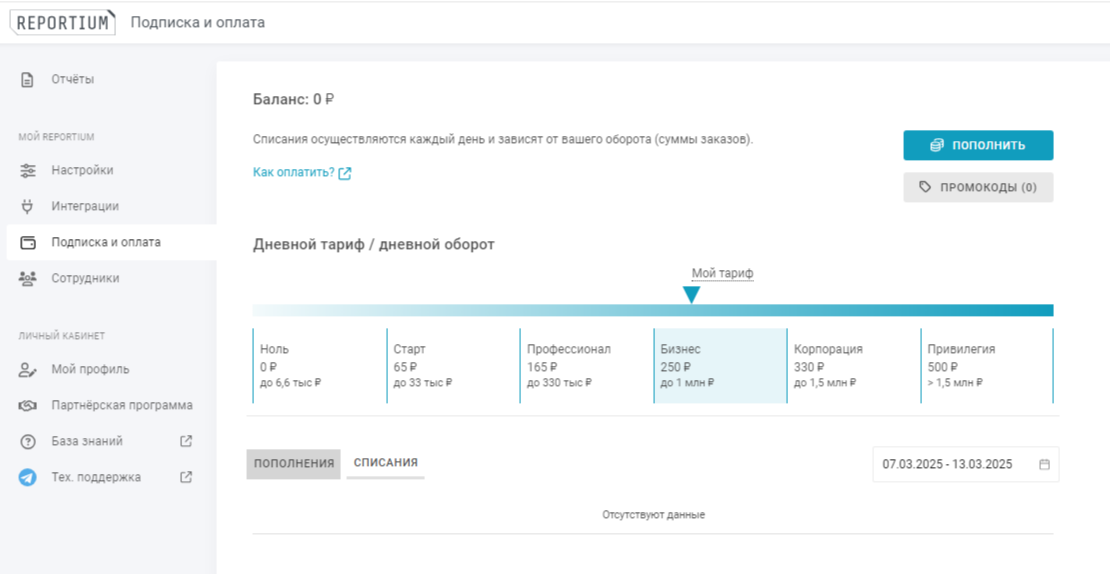This screenshot has height=574, width=1110.
Task: Click the Настройки sliders icon
Action: tap(28, 171)
